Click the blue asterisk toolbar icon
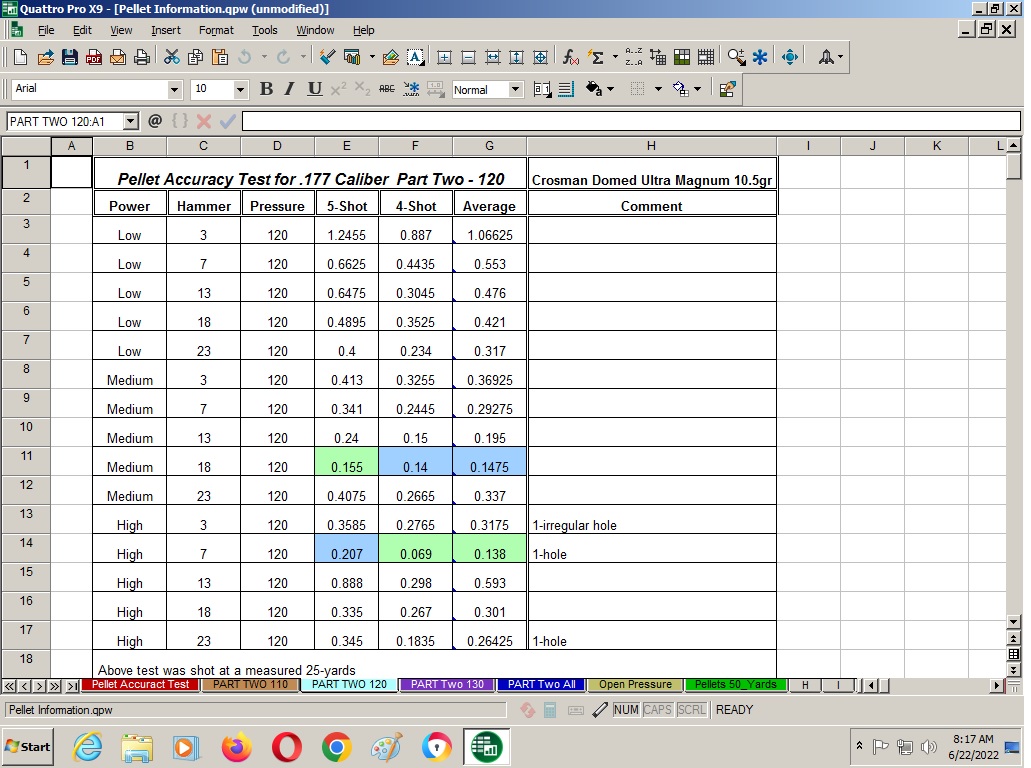Viewport: 1031px width, 768px height. click(x=760, y=57)
